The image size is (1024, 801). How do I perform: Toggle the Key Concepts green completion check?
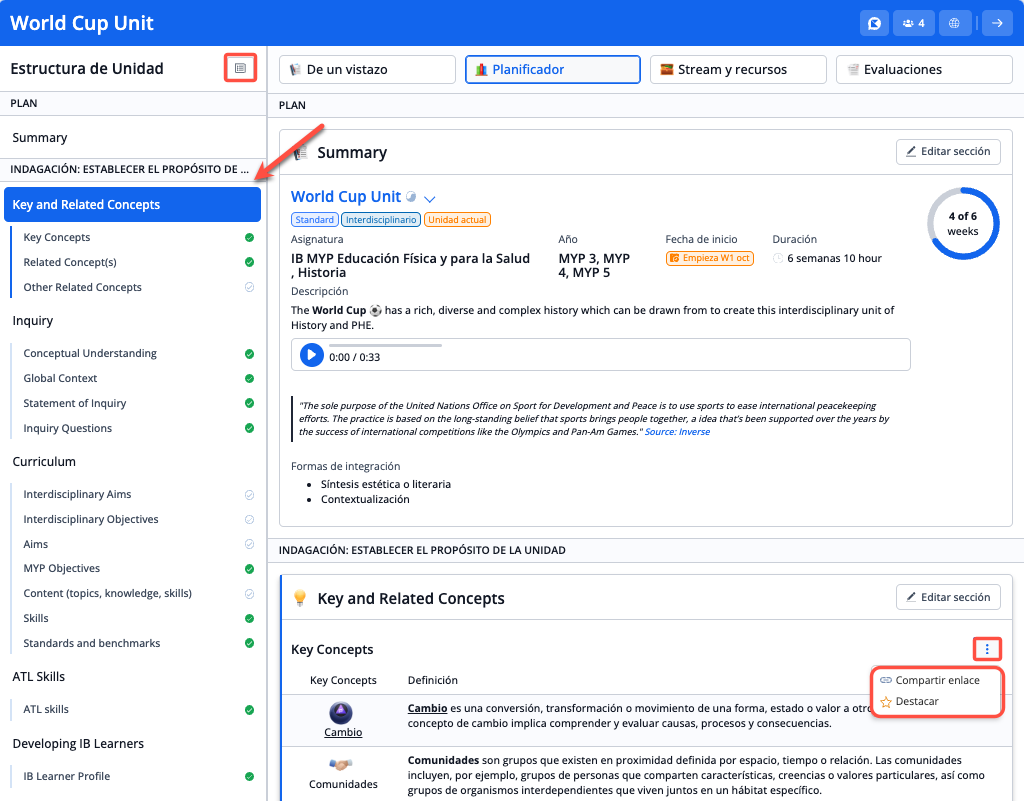click(249, 238)
